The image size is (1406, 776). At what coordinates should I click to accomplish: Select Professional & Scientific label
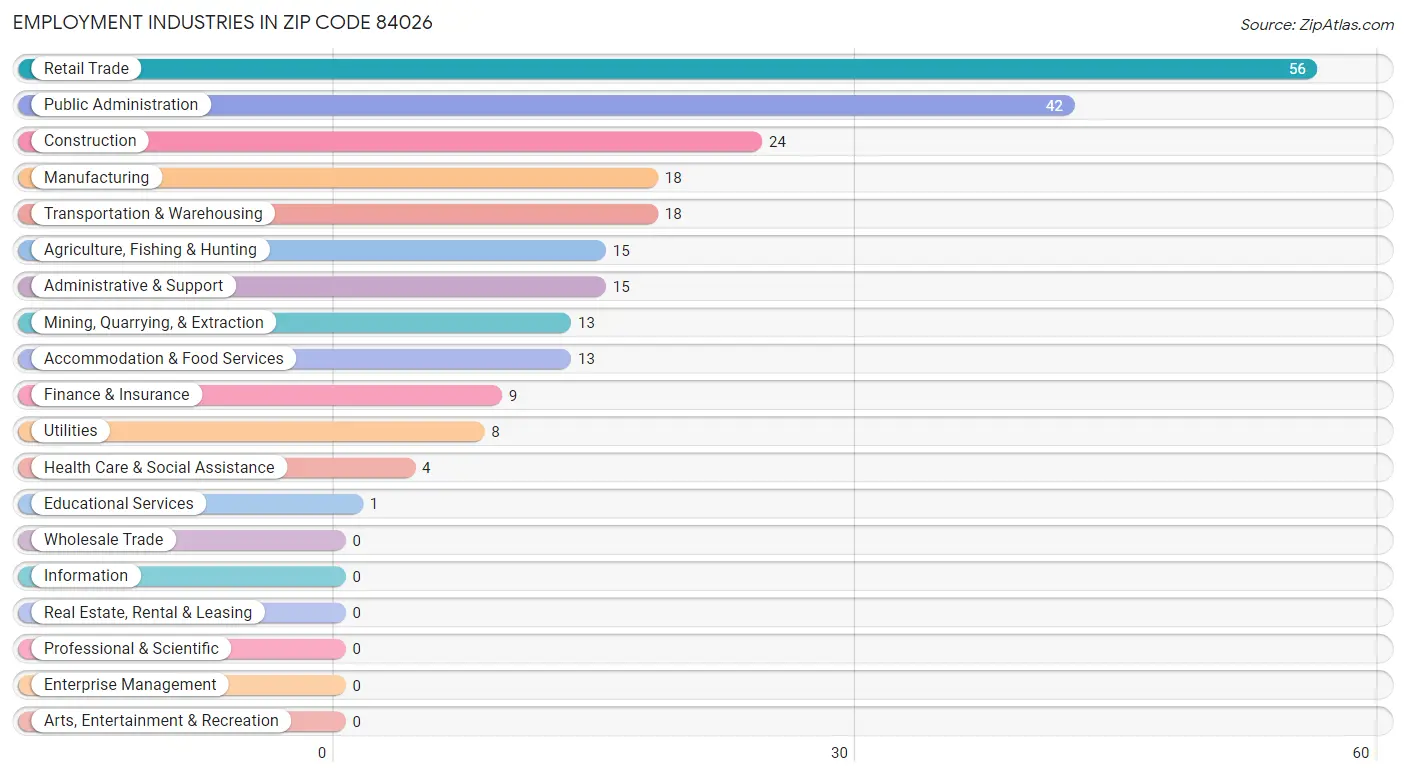pyautogui.click(x=131, y=648)
